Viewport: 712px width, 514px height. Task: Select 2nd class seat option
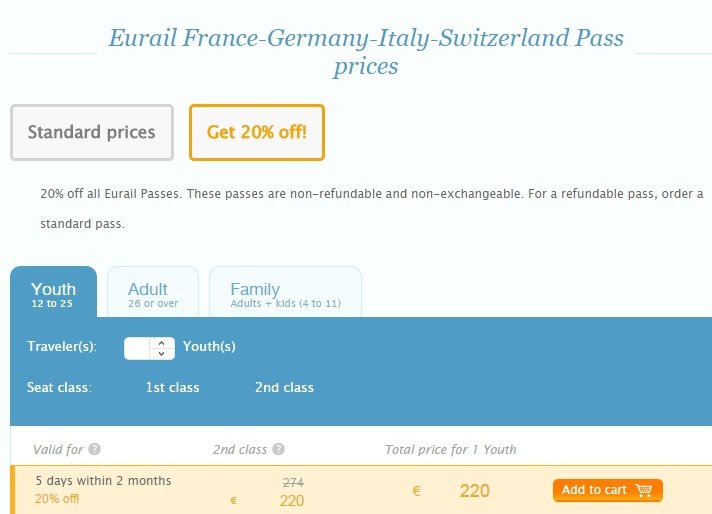[284, 388]
